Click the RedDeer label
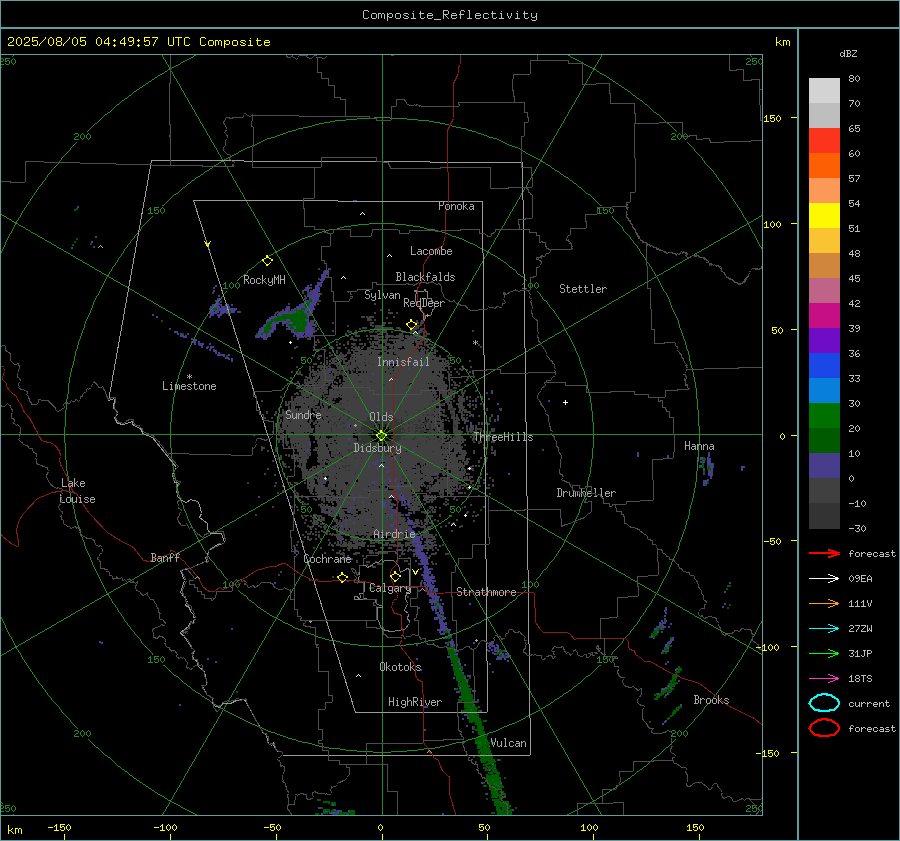The height and width of the screenshot is (841, 900). 424,303
